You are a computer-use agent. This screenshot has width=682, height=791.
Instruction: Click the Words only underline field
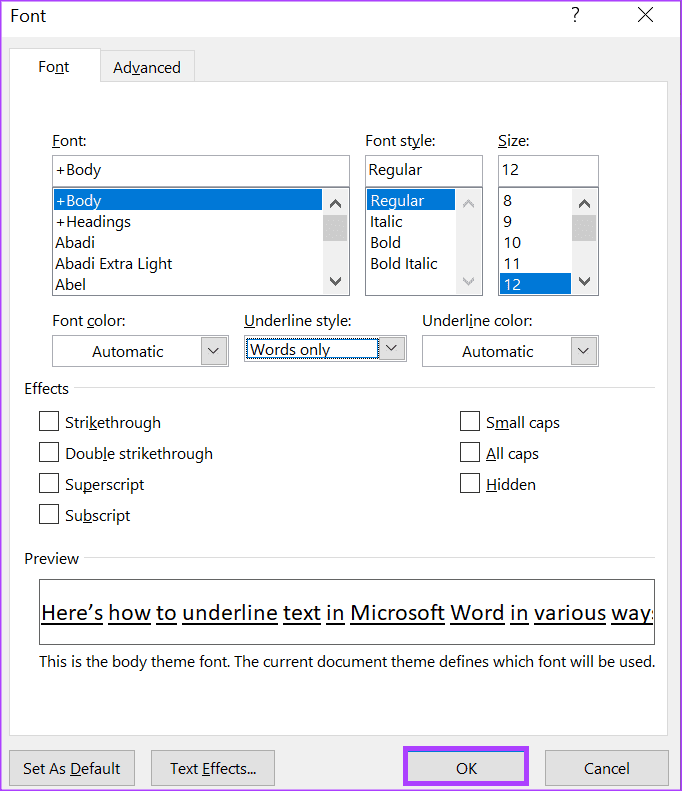pyautogui.click(x=312, y=349)
